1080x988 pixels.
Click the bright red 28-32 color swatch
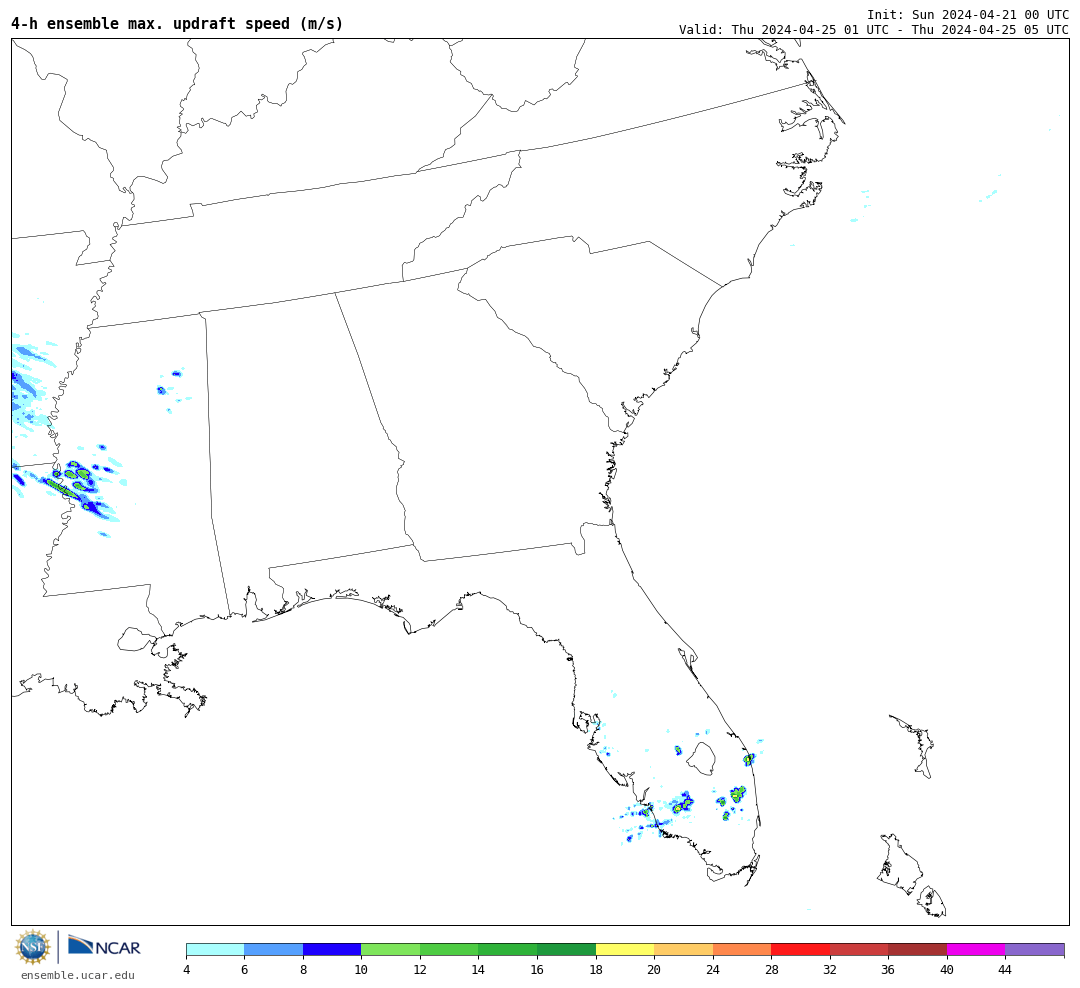pyautogui.click(x=800, y=949)
